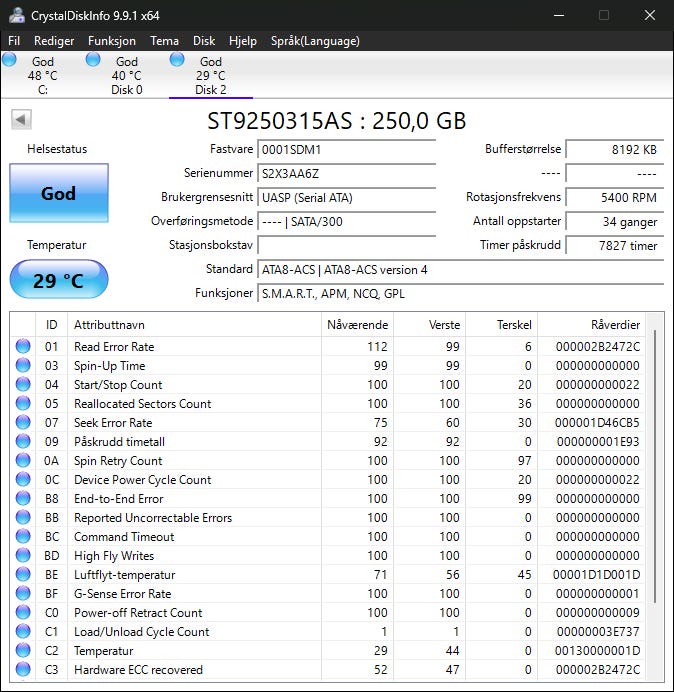Click raw value 000001D46CB5 in Seek Error Rate row
This screenshot has height=692, width=674.
coord(597,422)
